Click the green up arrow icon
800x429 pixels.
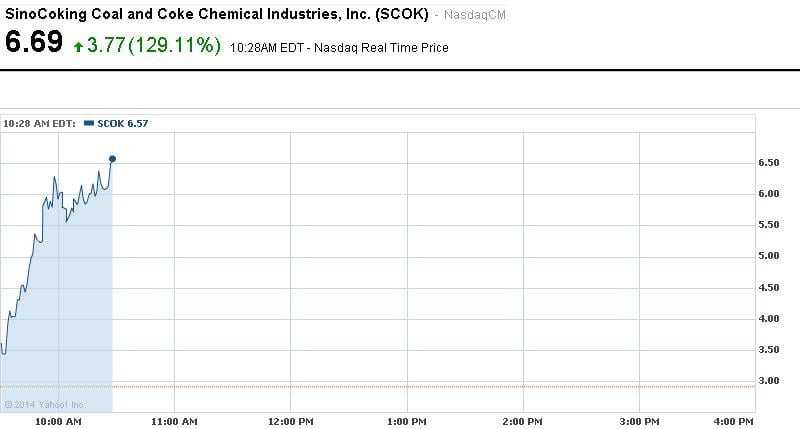point(79,45)
